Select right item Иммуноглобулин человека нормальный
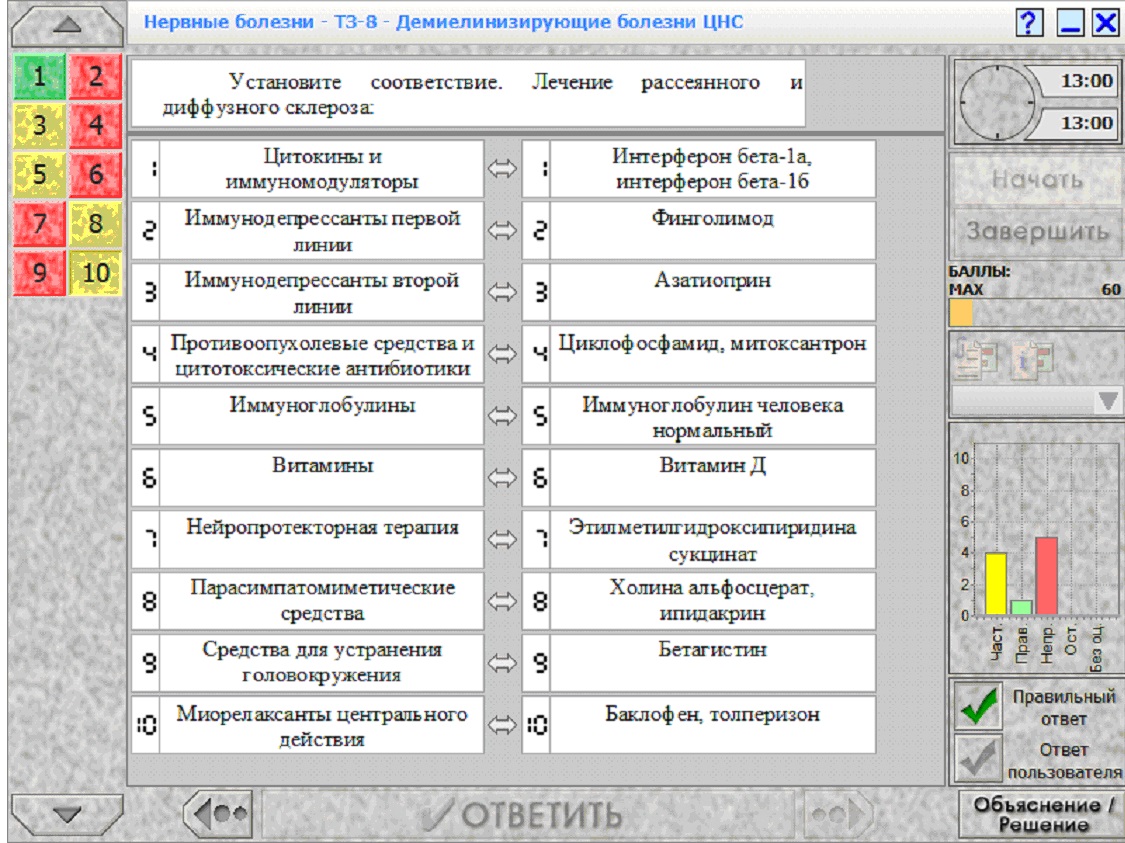Screen dimensions: 1125x843 [712, 416]
